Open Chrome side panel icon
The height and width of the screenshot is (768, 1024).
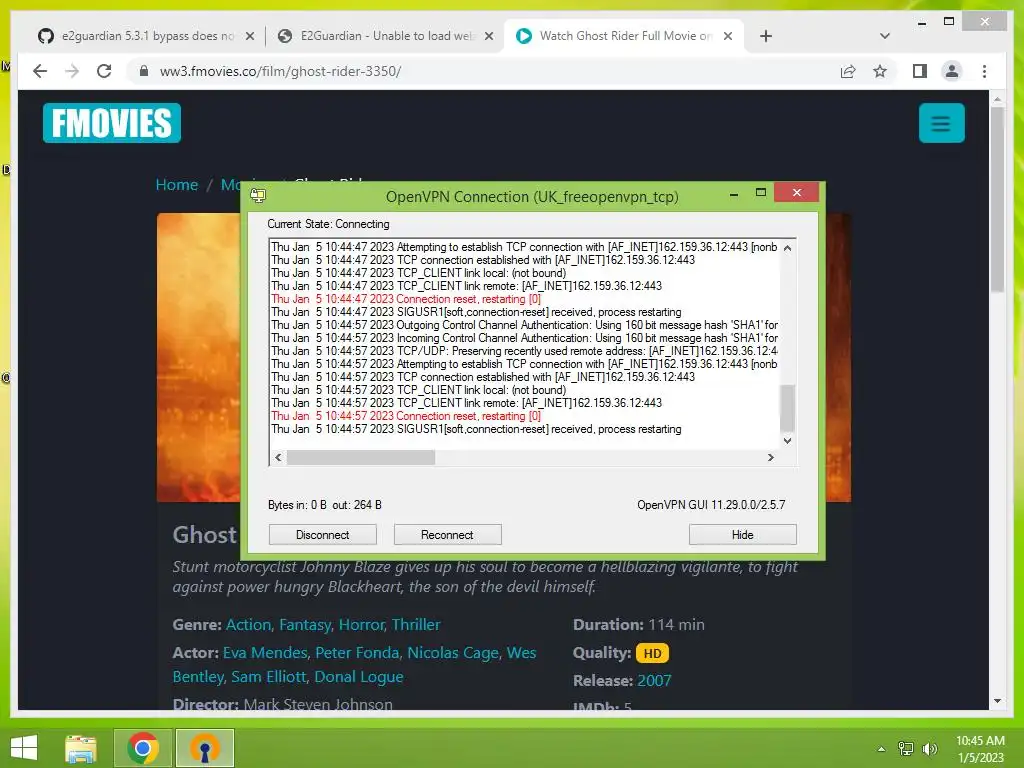click(920, 71)
